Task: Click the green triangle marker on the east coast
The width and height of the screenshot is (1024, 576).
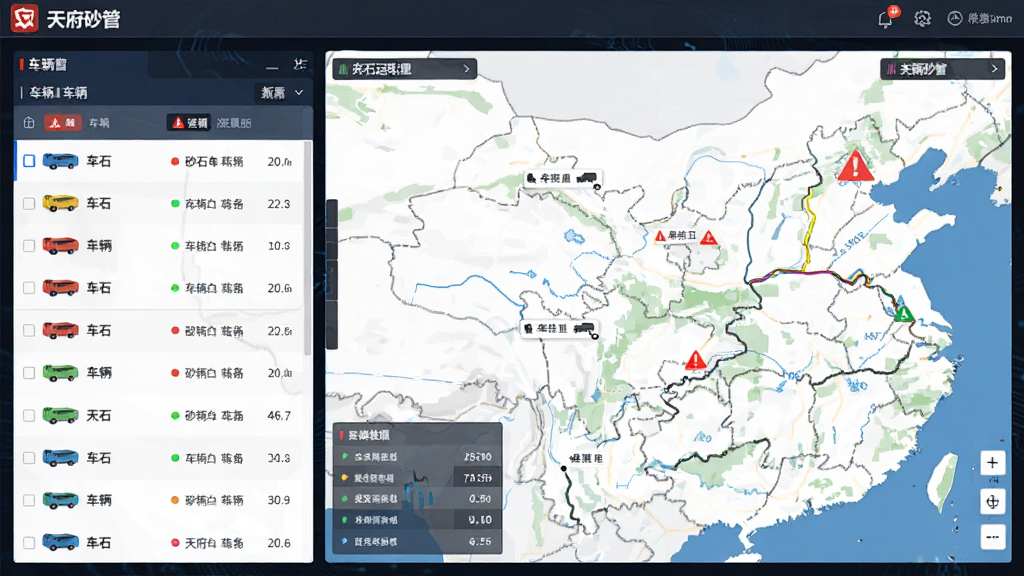Action: click(x=903, y=313)
